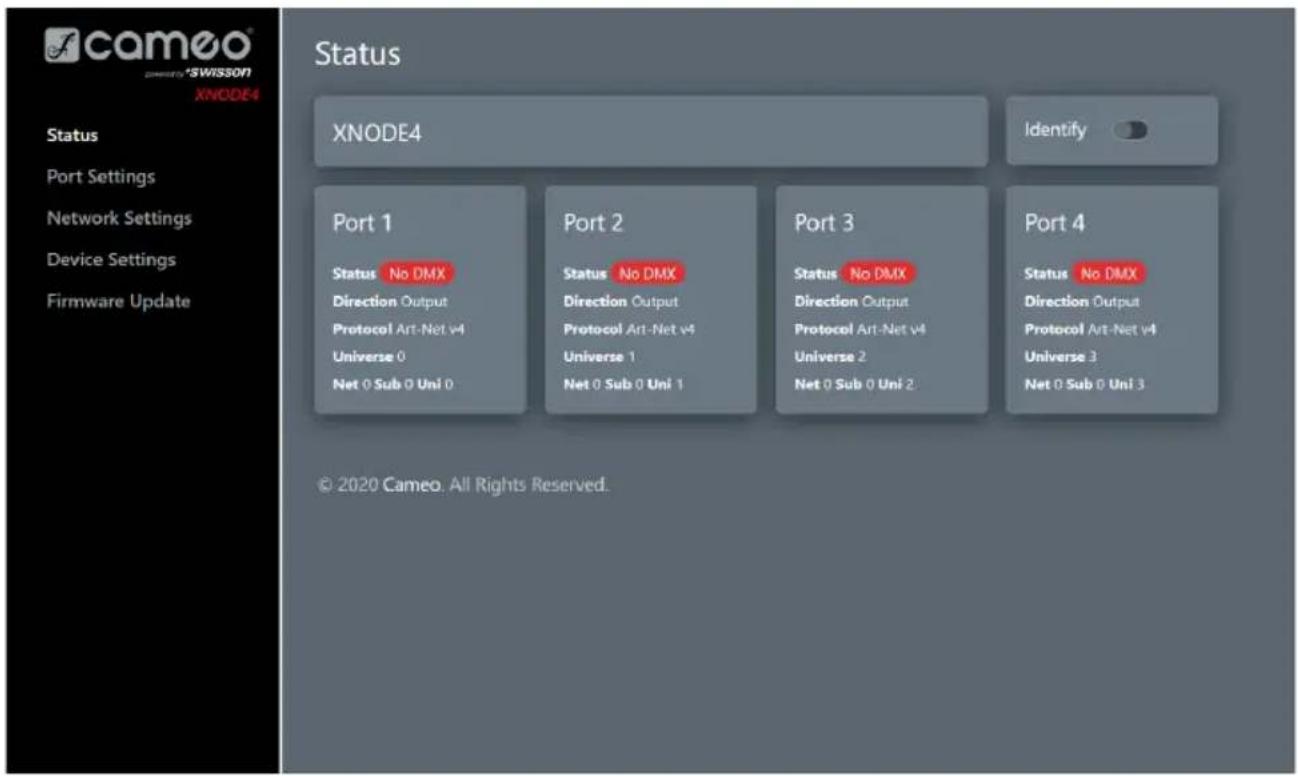Click Port 1 Net 0 Sub 0 Uni 0 line
Viewport: 1298px width, 776px height.
coord(393,384)
